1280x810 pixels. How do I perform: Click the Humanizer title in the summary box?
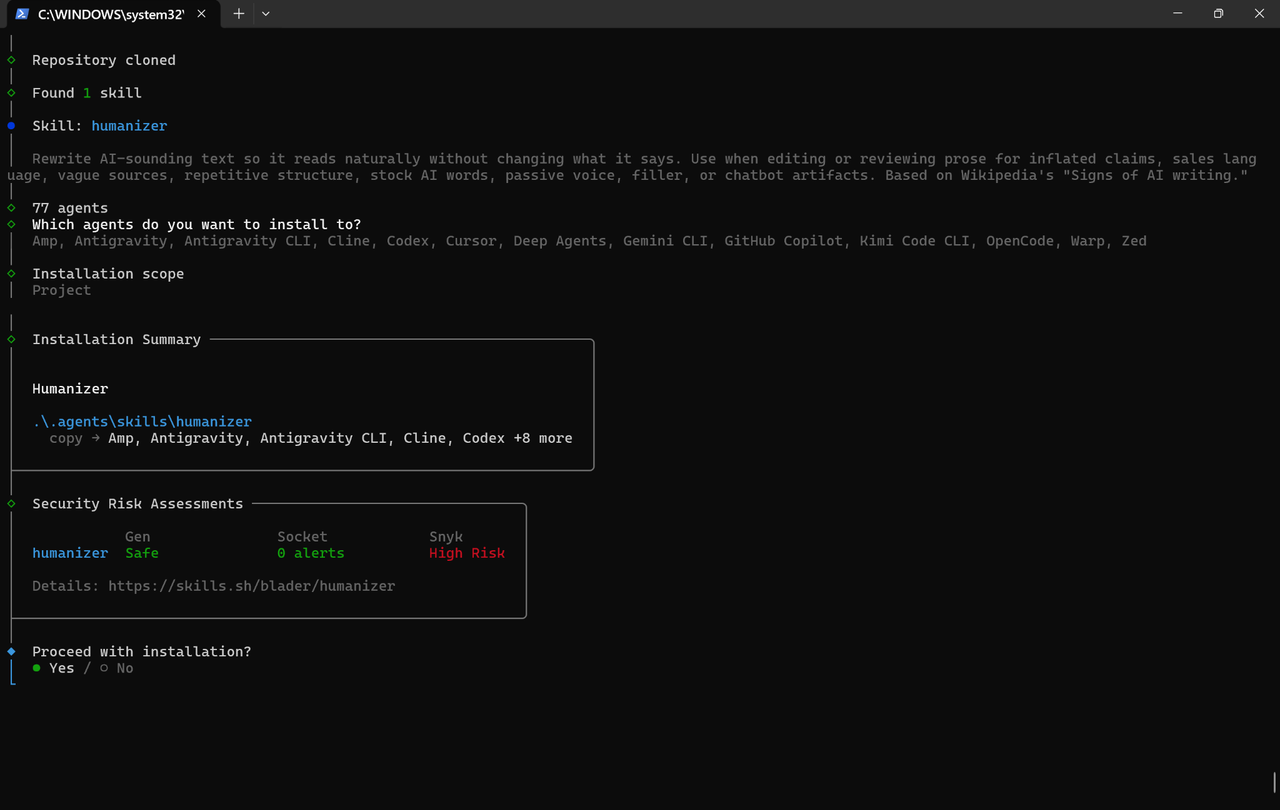(x=70, y=389)
